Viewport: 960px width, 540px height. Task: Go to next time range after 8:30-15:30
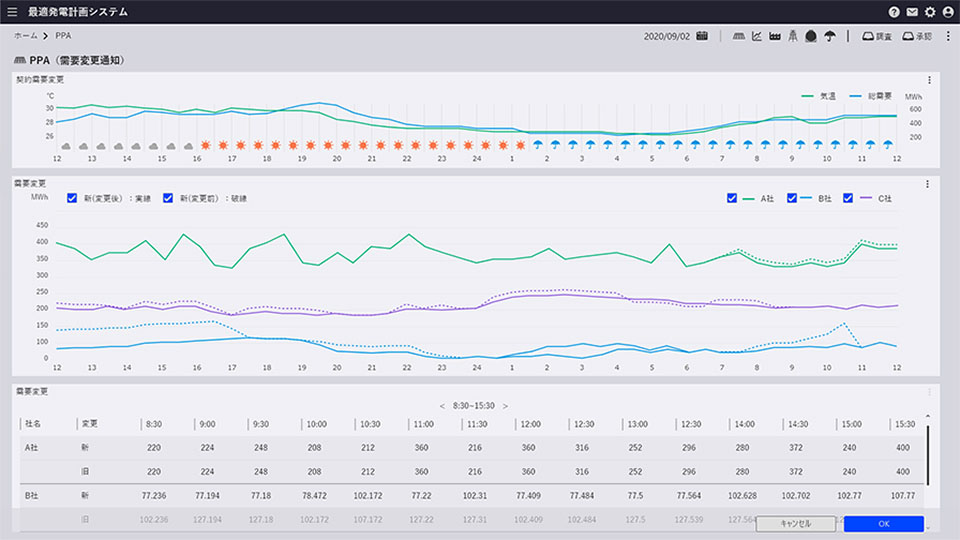[505, 406]
